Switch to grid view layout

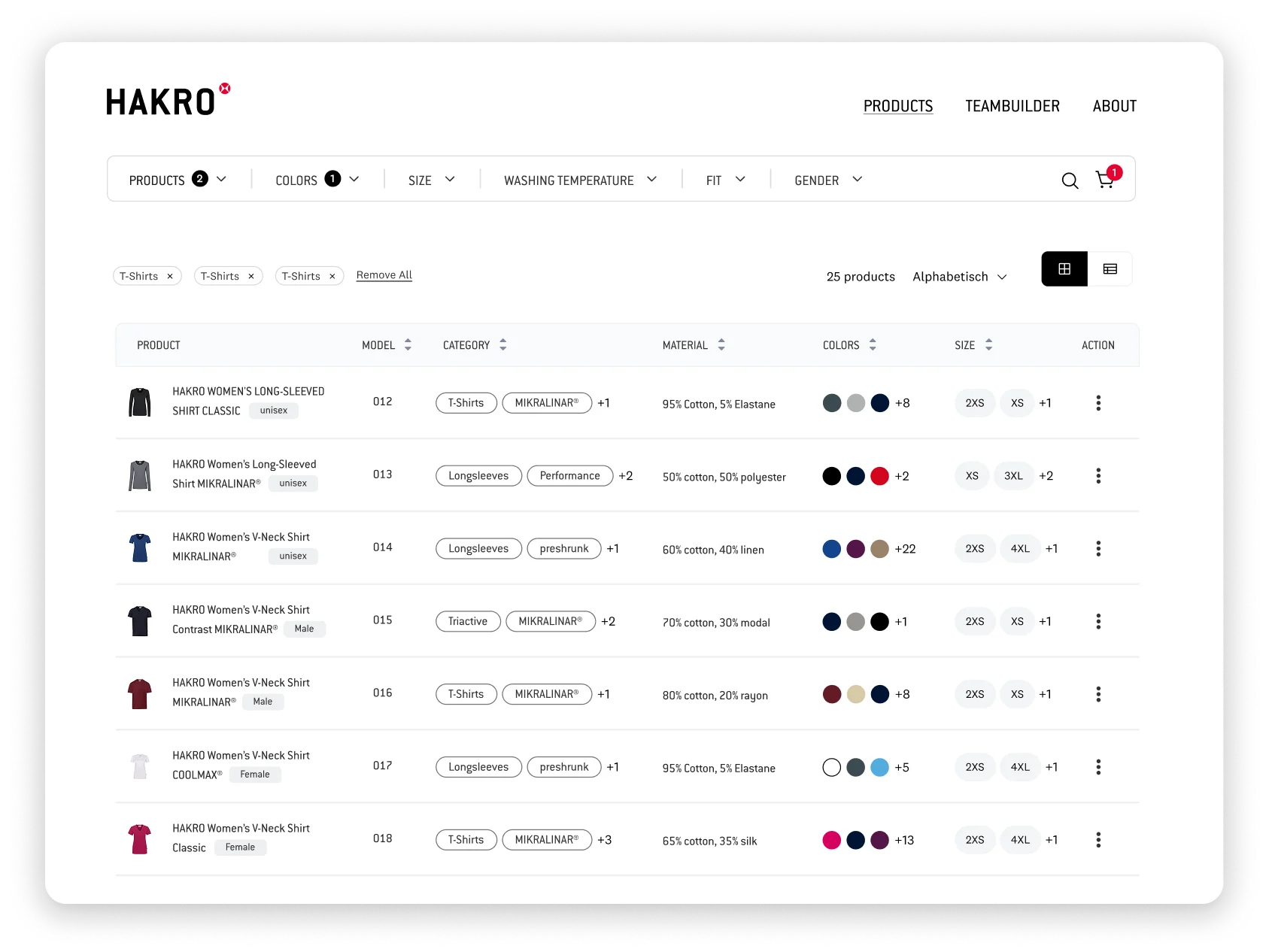1064,269
